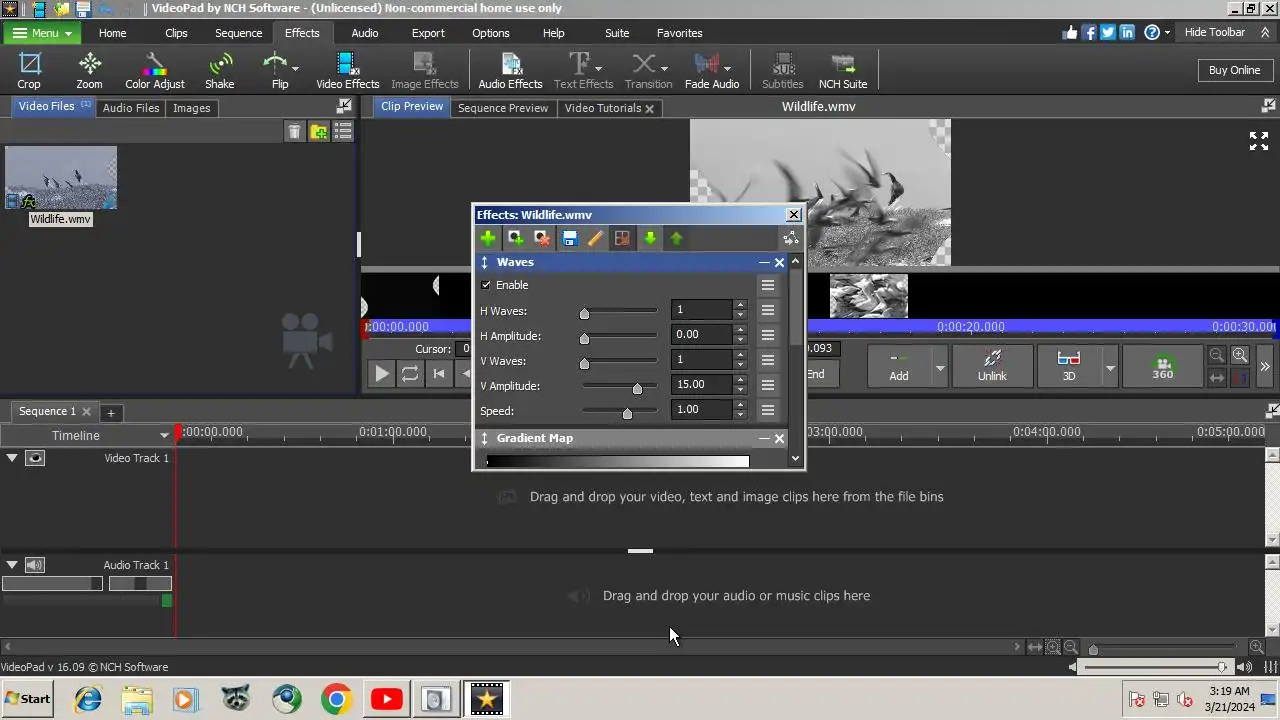Close the Video Tutorials tab
The width and height of the screenshot is (1280, 720).
(x=649, y=109)
